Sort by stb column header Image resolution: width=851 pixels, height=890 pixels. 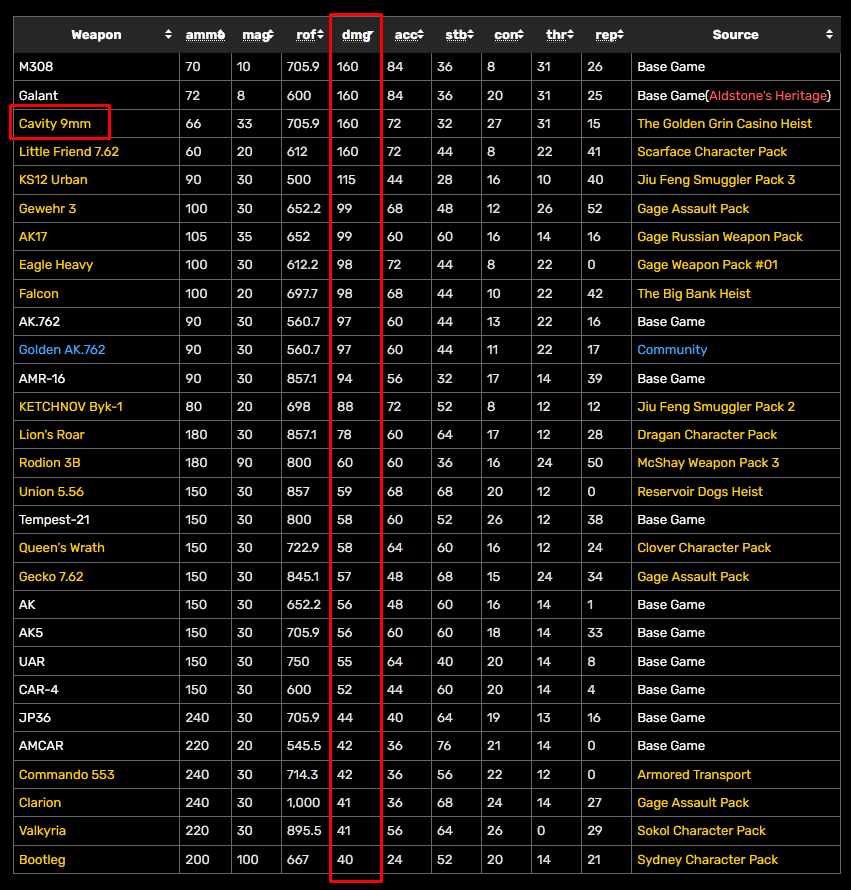456,35
